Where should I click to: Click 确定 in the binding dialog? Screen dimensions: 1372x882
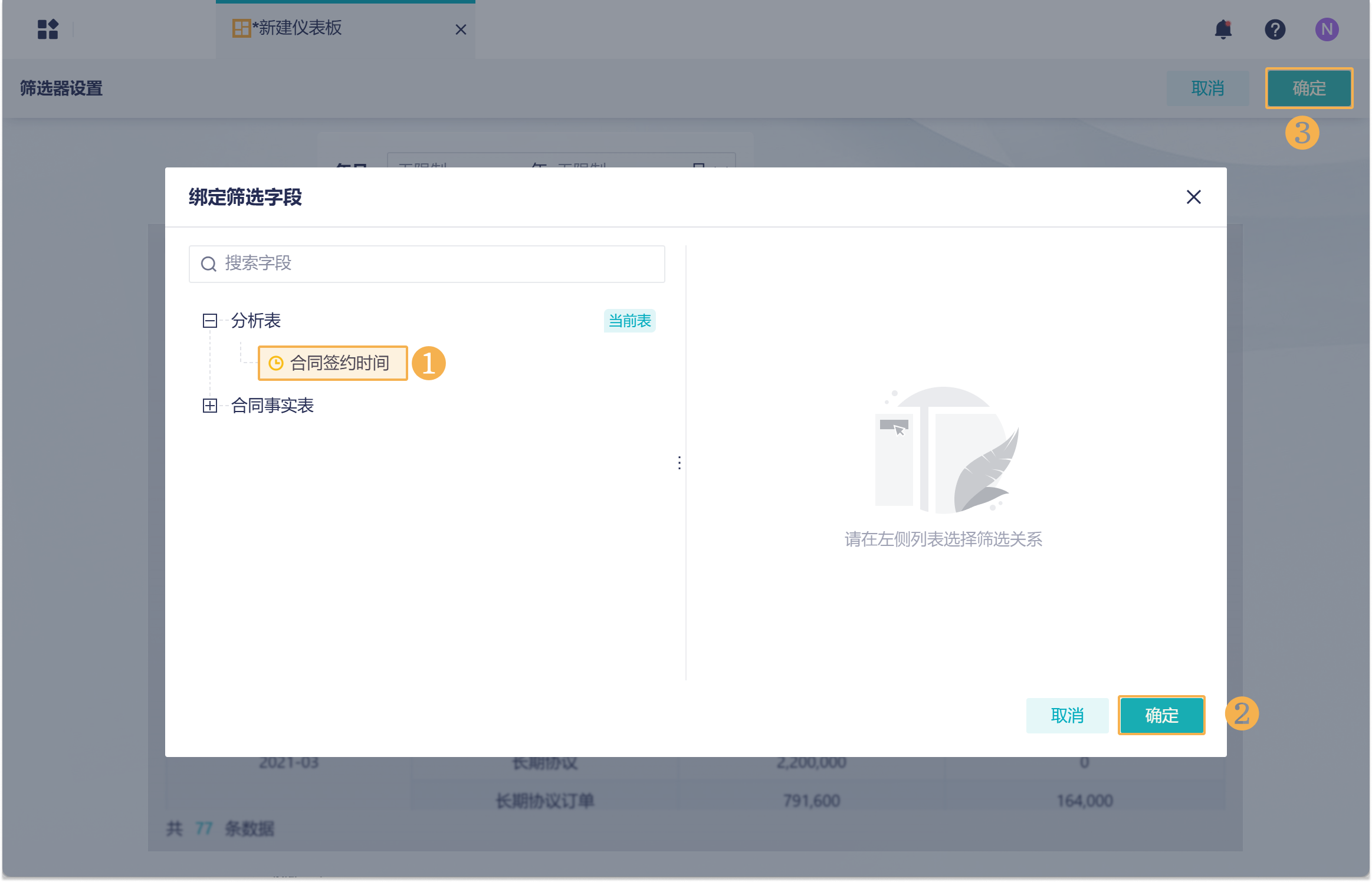[1161, 715]
